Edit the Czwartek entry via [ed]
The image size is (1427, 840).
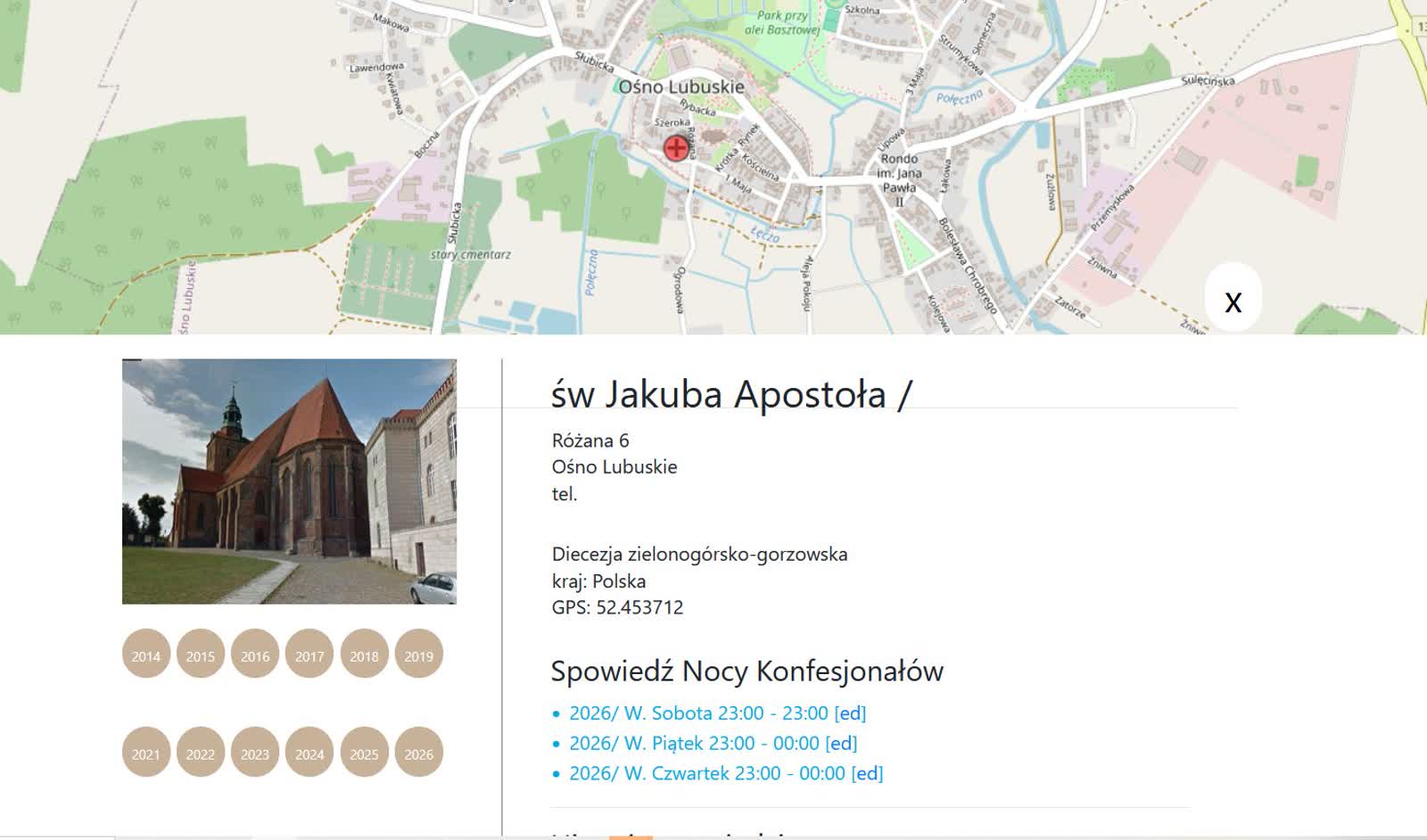click(x=867, y=774)
